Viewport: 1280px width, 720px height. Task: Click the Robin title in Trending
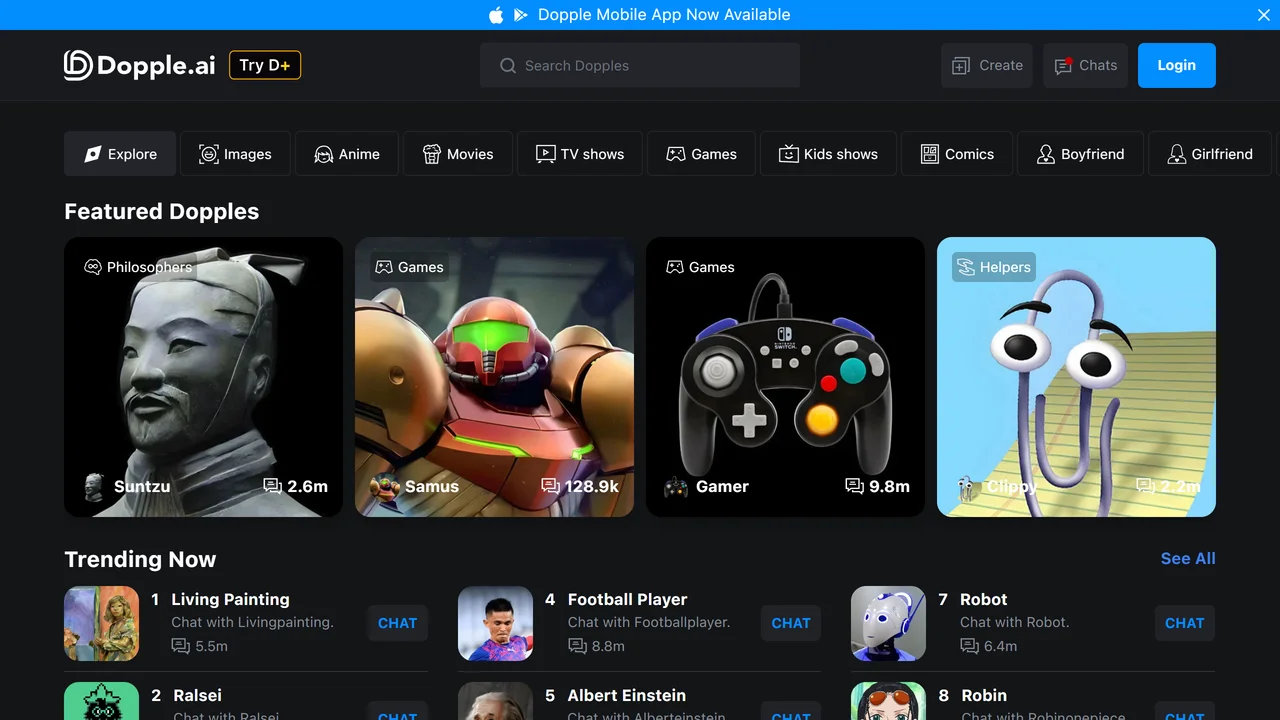point(984,695)
